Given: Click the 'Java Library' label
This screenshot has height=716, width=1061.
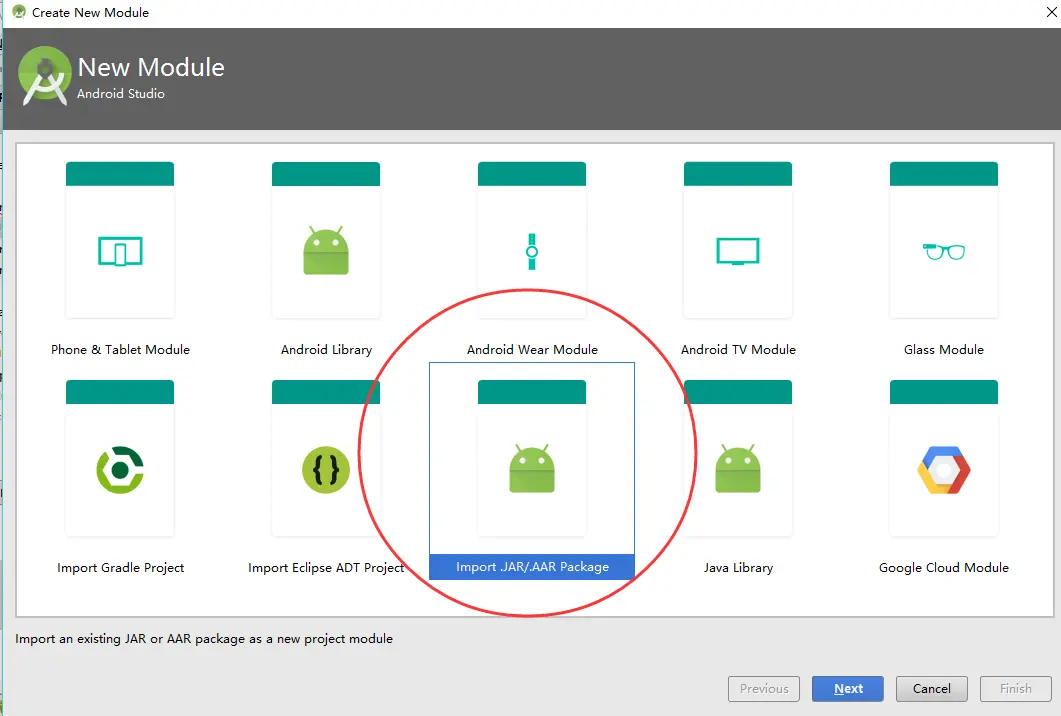Looking at the screenshot, I should (x=738, y=567).
